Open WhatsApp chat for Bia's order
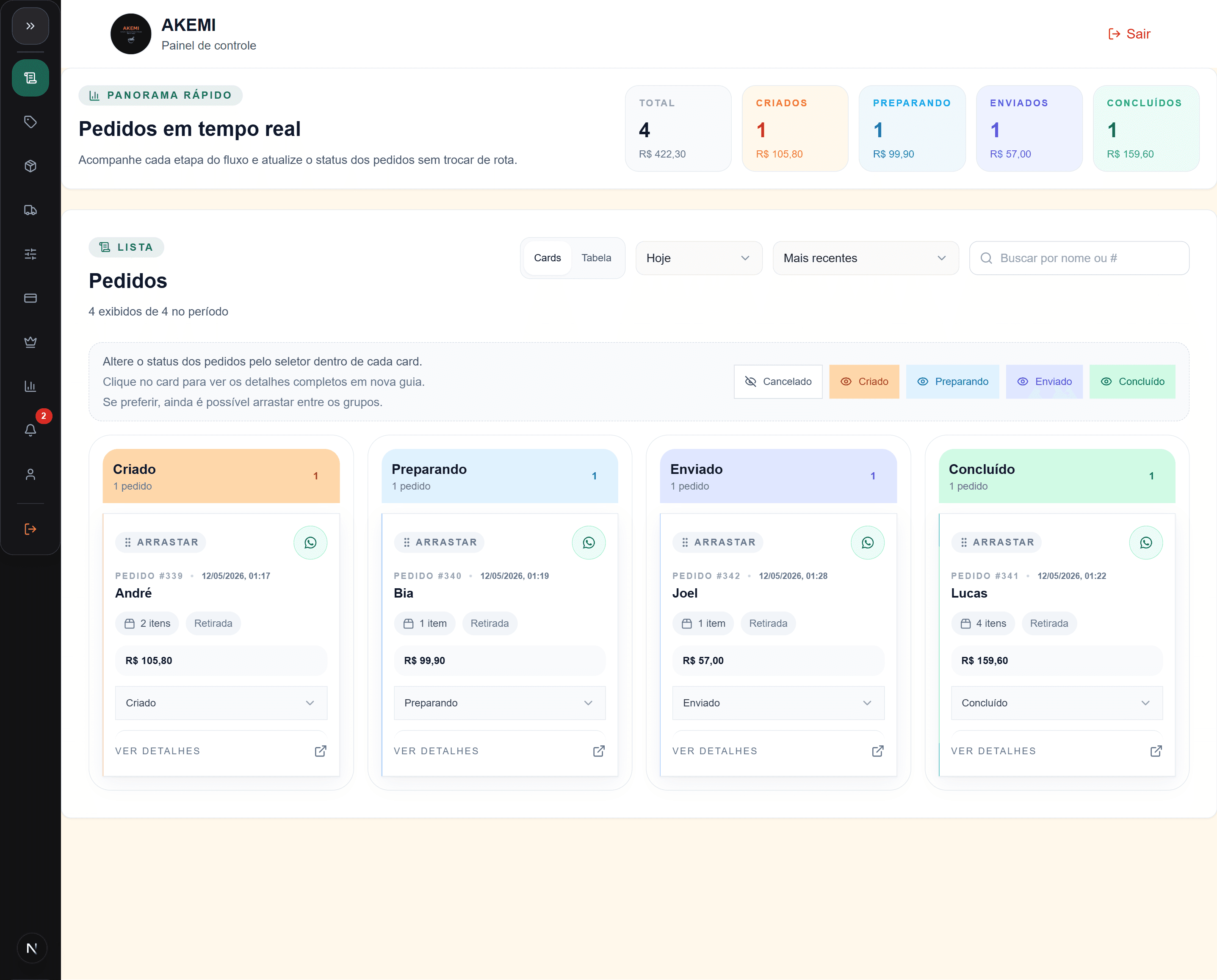Image resolution: width=1217 pixels, height=980 pixels. 589,543
